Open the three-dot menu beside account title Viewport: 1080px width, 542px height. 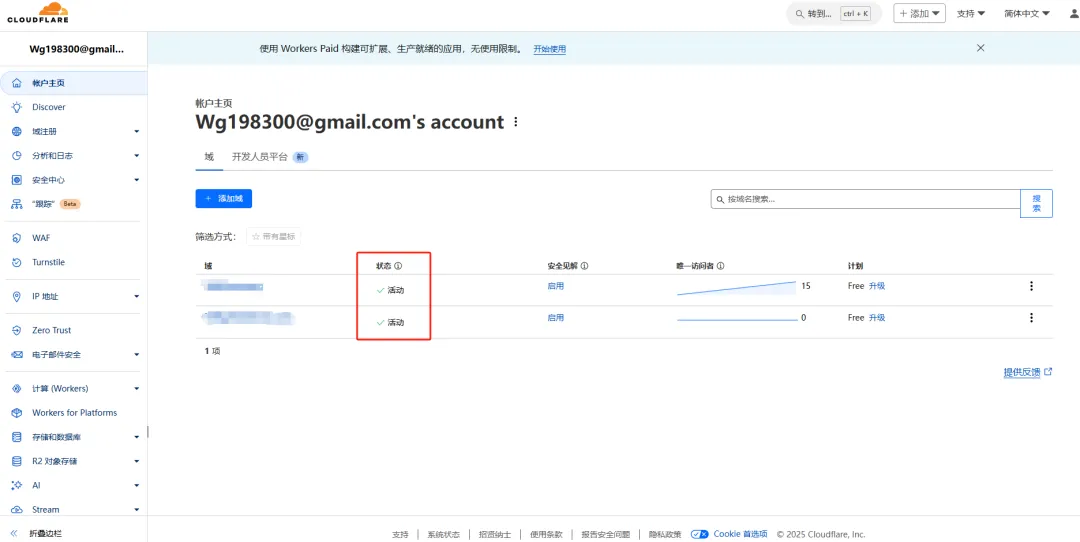pyautogui.click(x=516, y=123)
